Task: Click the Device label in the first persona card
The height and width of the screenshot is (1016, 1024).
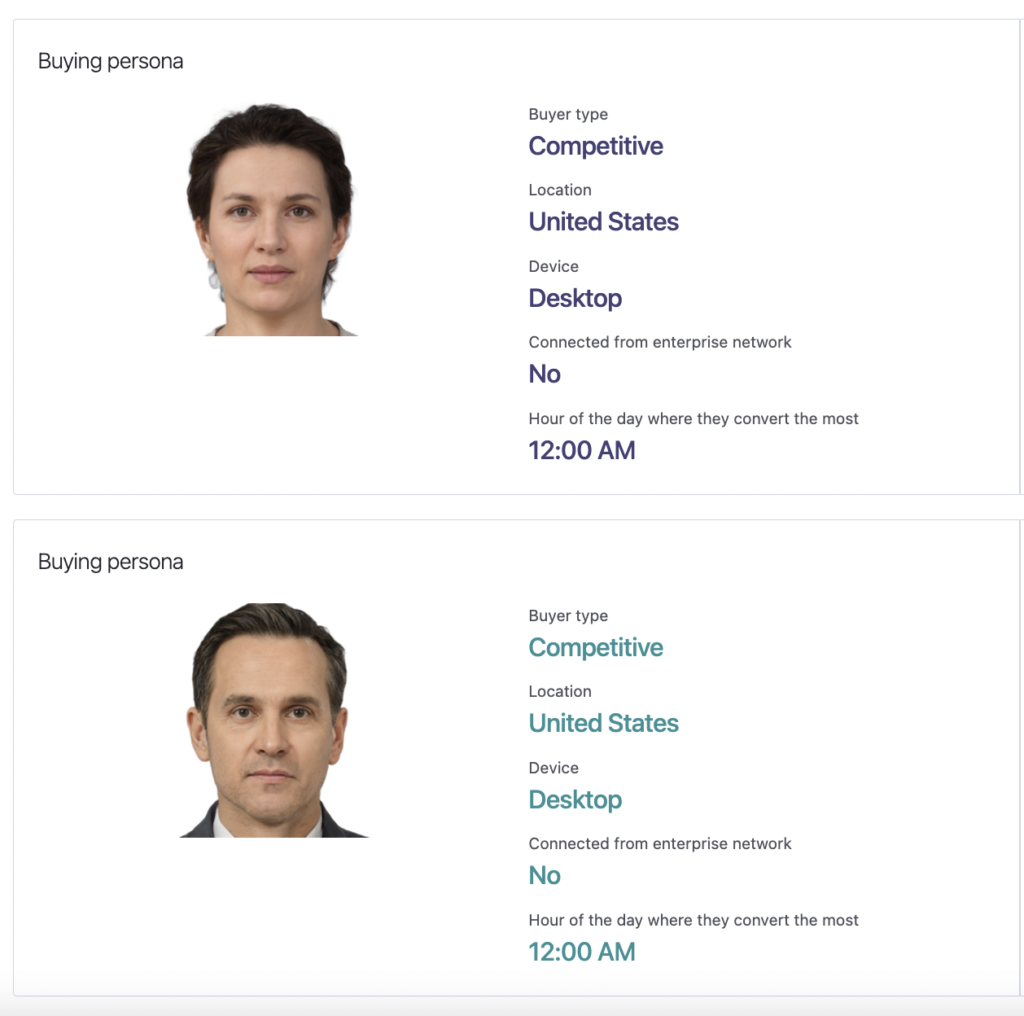Action: click(x=553, y=266)
